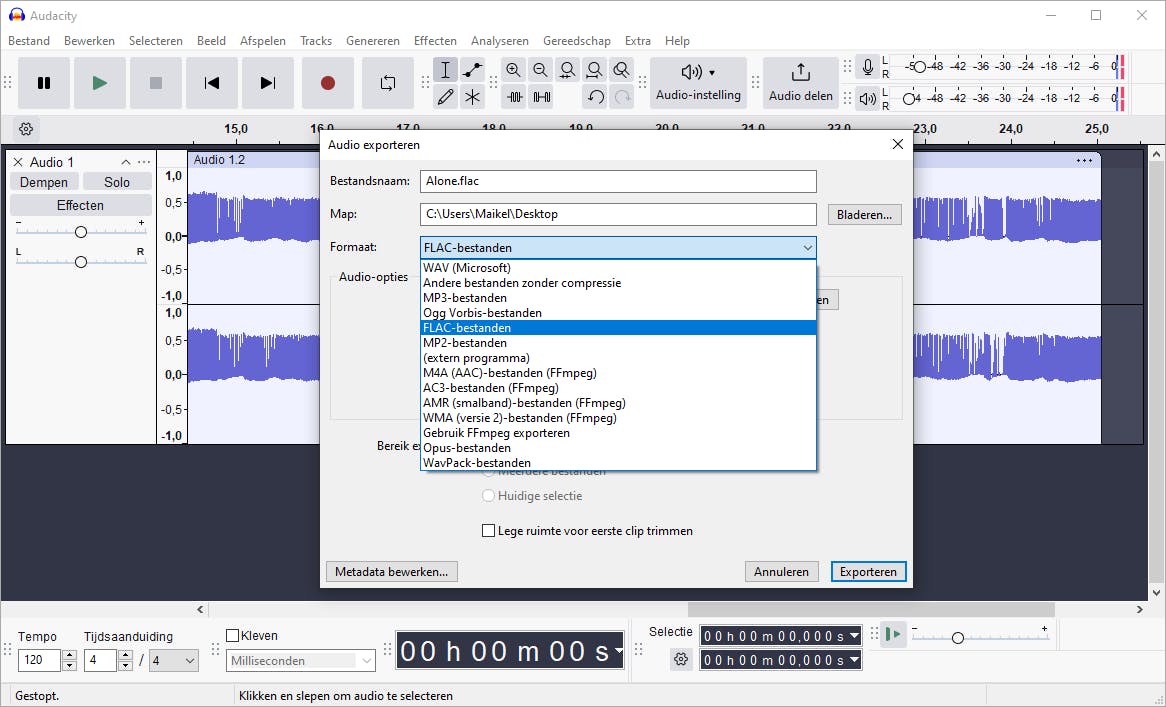
Task: Click the Undo arrow icon
Action: (595, 97)
